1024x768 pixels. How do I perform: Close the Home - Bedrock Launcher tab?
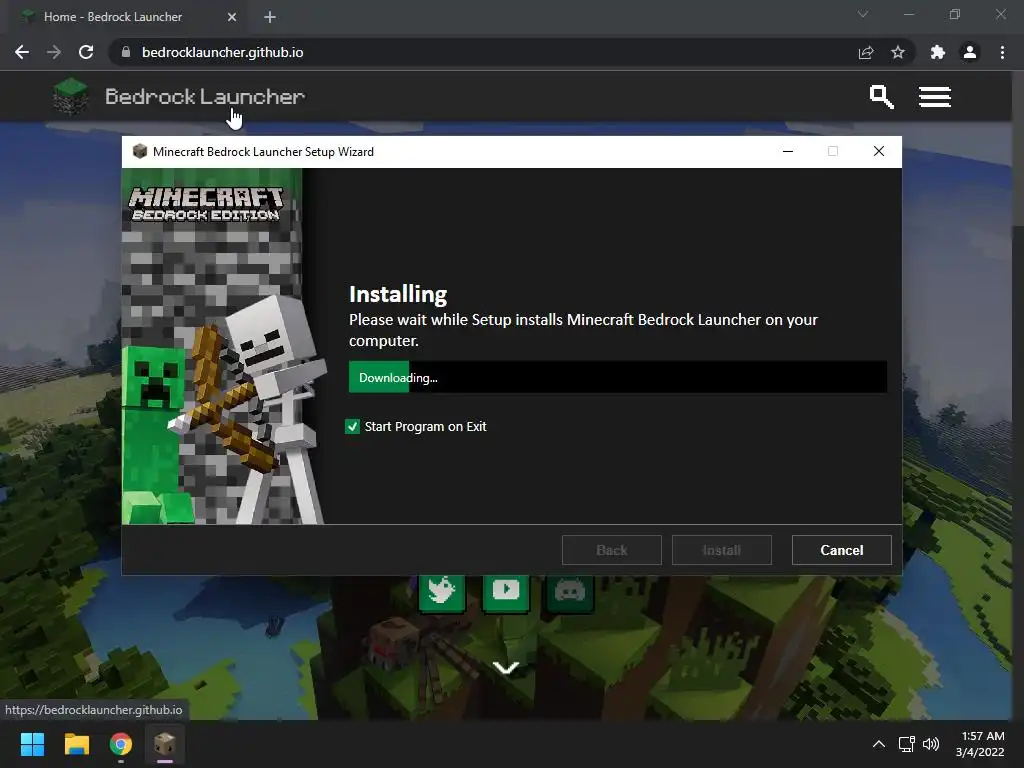pos(232,17)
